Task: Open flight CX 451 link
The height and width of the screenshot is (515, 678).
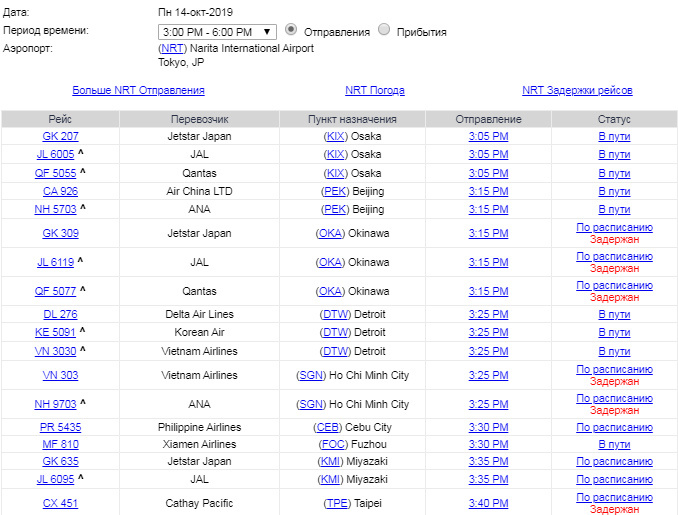Action: (61, 503)
